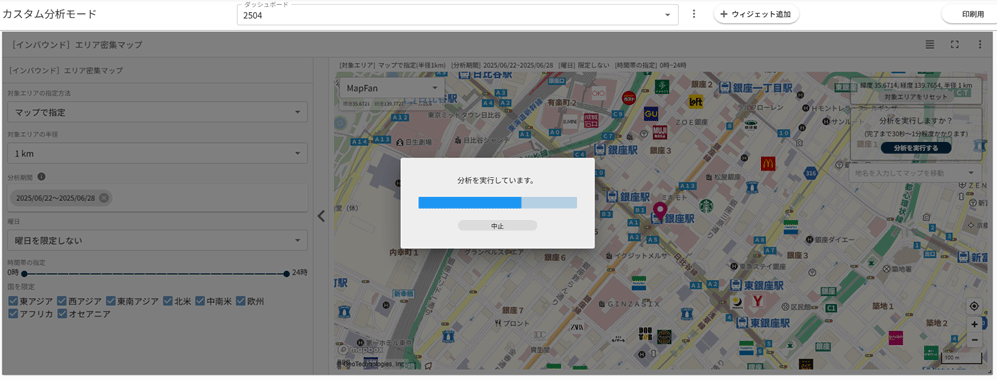The height and width of the screenshot is (380, 997).
Task: Click 分析を実行する button
Action: (916, 147)
